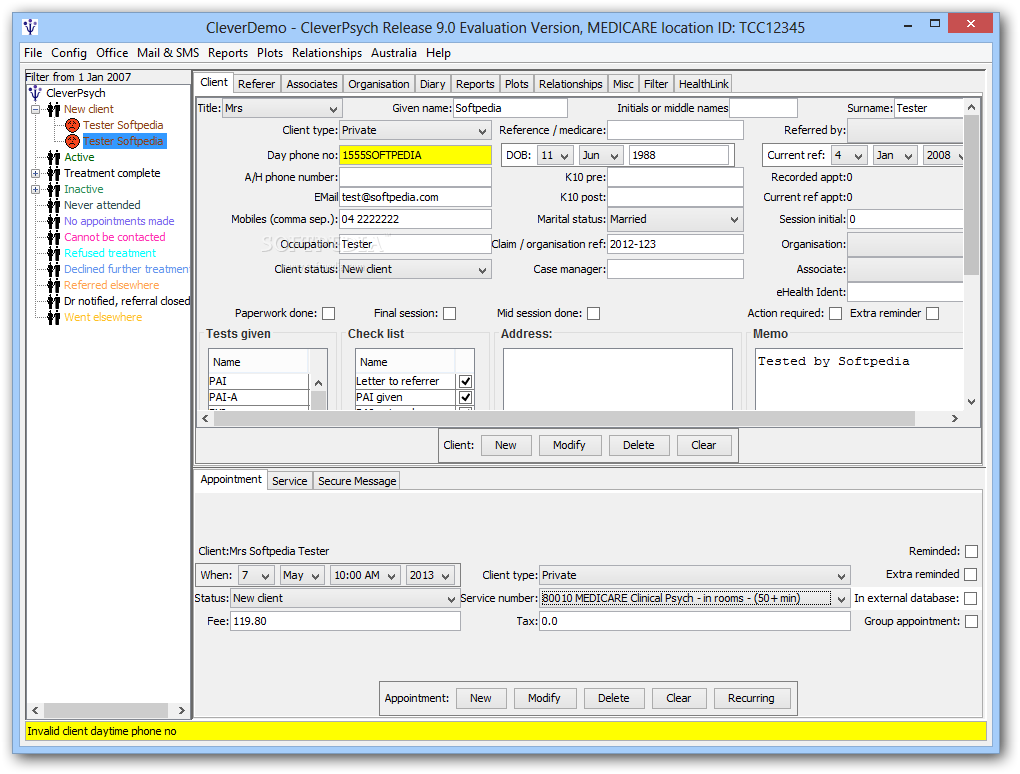Image resolution: width=1020 pixels, height=774 pixels.
Task: Click the Never attended group people icon
Action: click(54, 205)
